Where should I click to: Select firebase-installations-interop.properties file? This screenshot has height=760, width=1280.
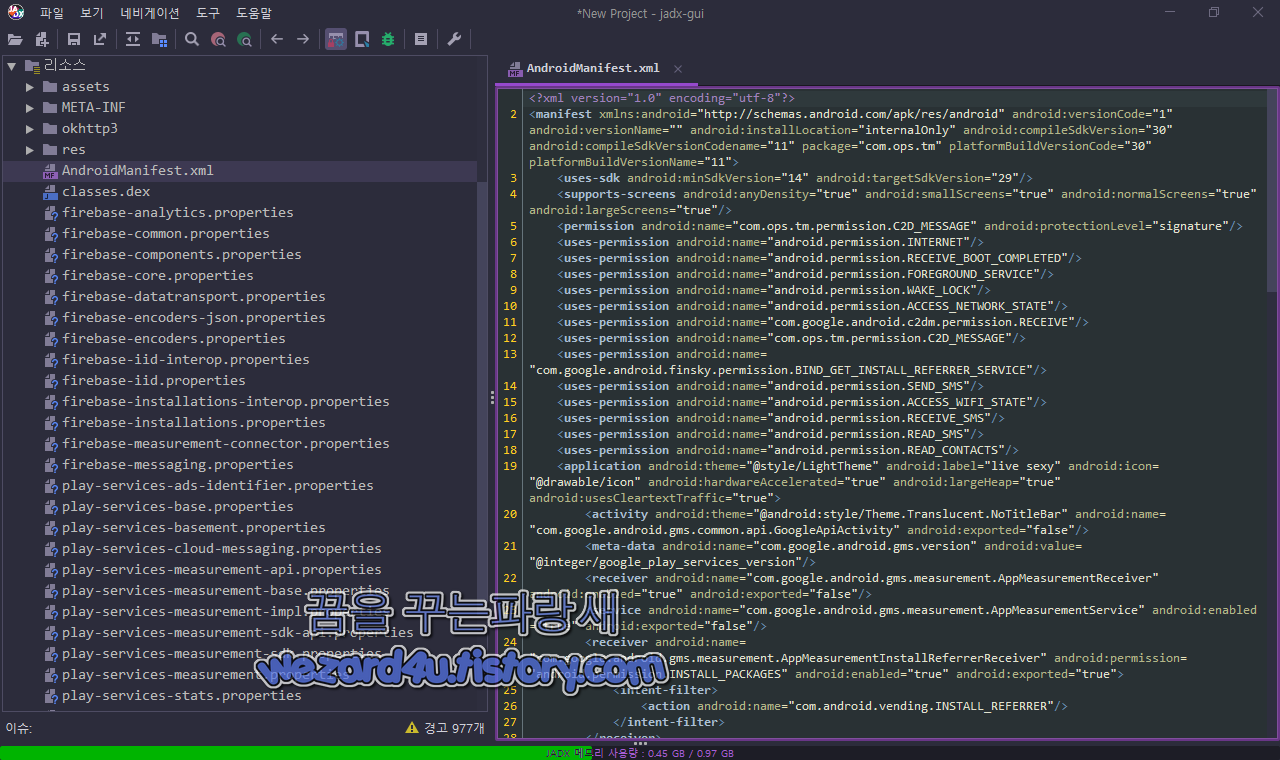pos(226,402)
